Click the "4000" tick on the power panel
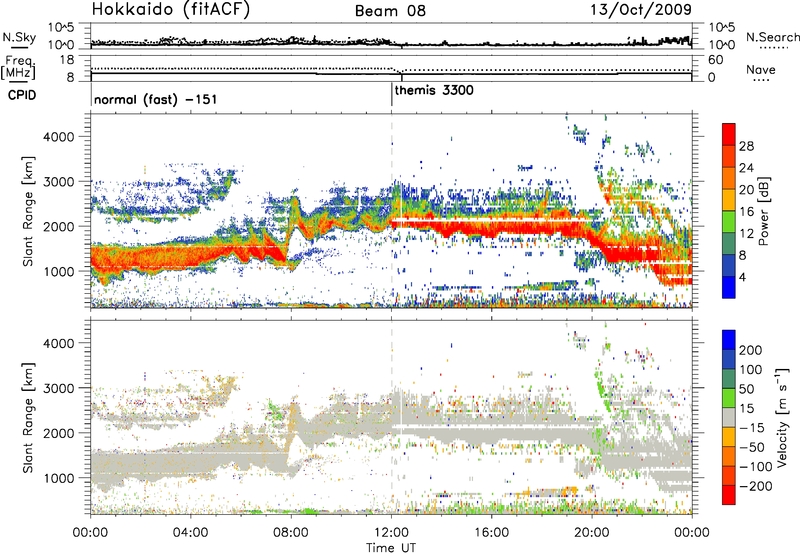The width and height of the screenshot is (800, 554). (58, 137)
